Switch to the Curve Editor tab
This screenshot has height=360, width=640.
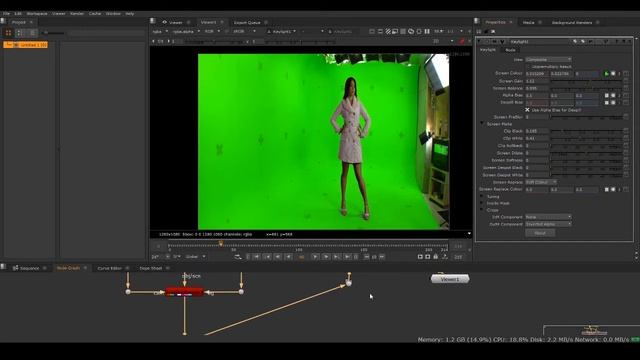click(x=109, y=268)
